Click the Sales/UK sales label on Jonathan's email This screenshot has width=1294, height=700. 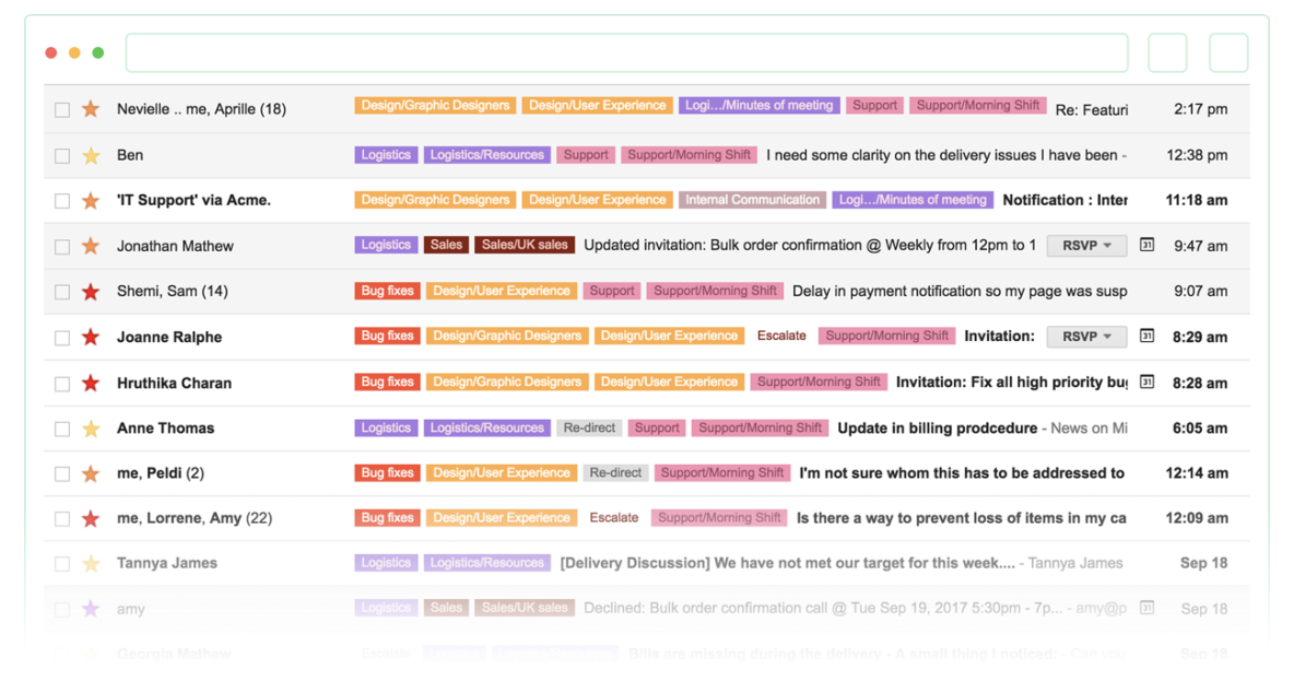[x=524, y=245]
